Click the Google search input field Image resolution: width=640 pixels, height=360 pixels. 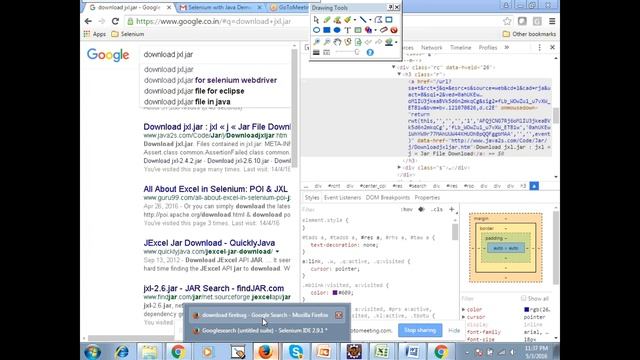coord(216,54)
